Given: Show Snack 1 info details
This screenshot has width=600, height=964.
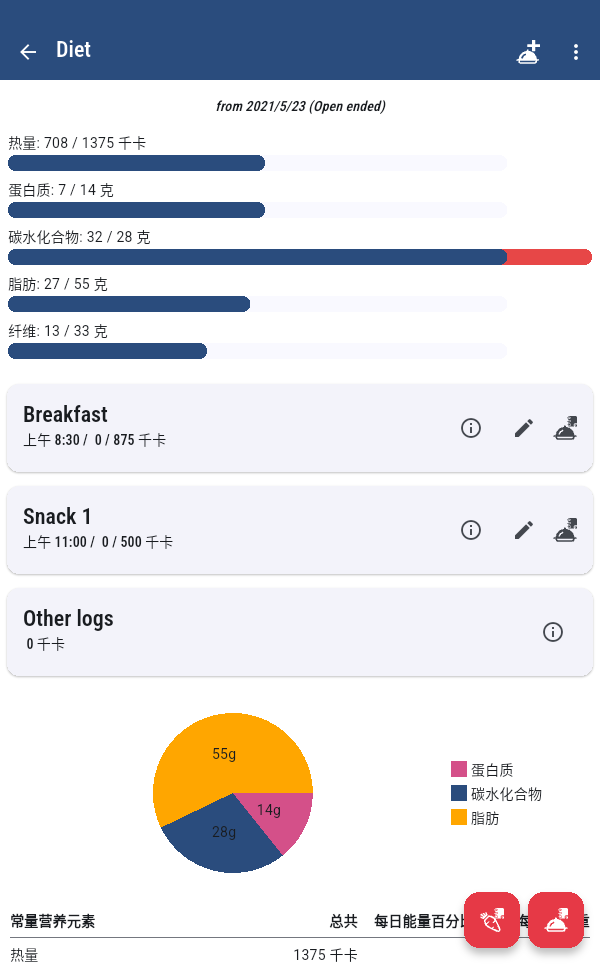Looking at the screenshot, I should [471, 530].
